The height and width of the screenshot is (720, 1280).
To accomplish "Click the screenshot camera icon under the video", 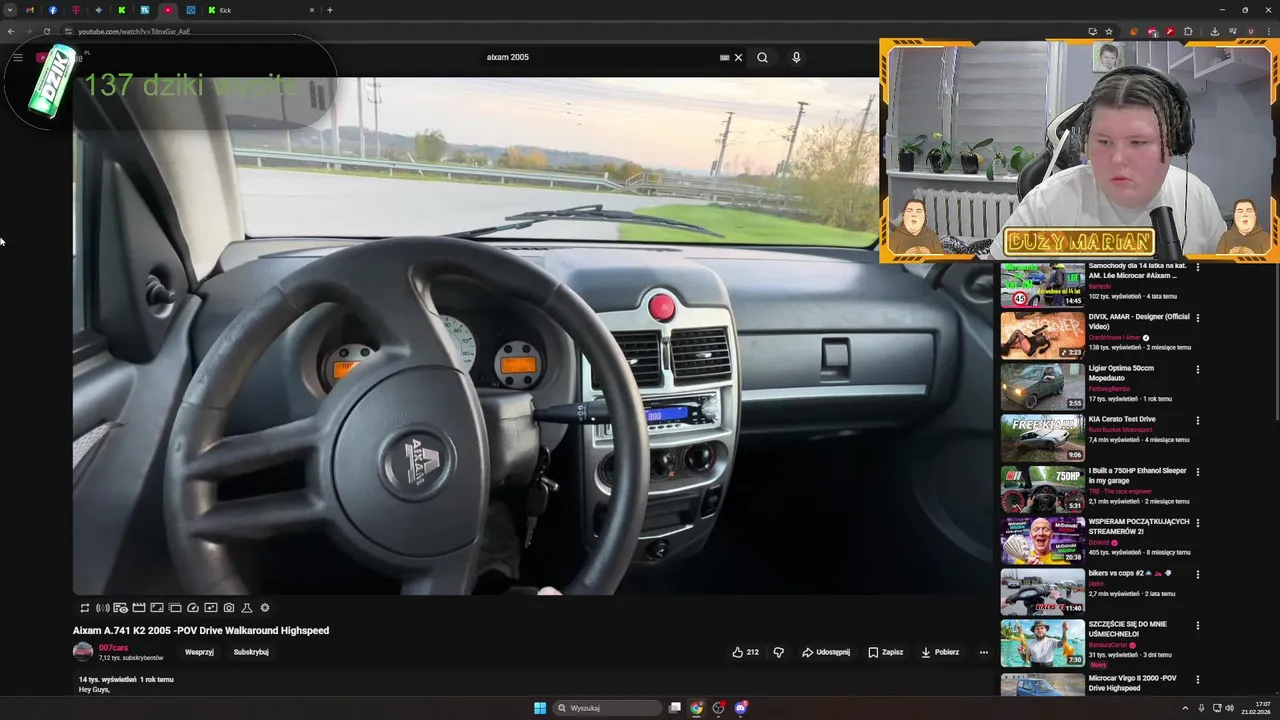I will (x=229, y=608).
